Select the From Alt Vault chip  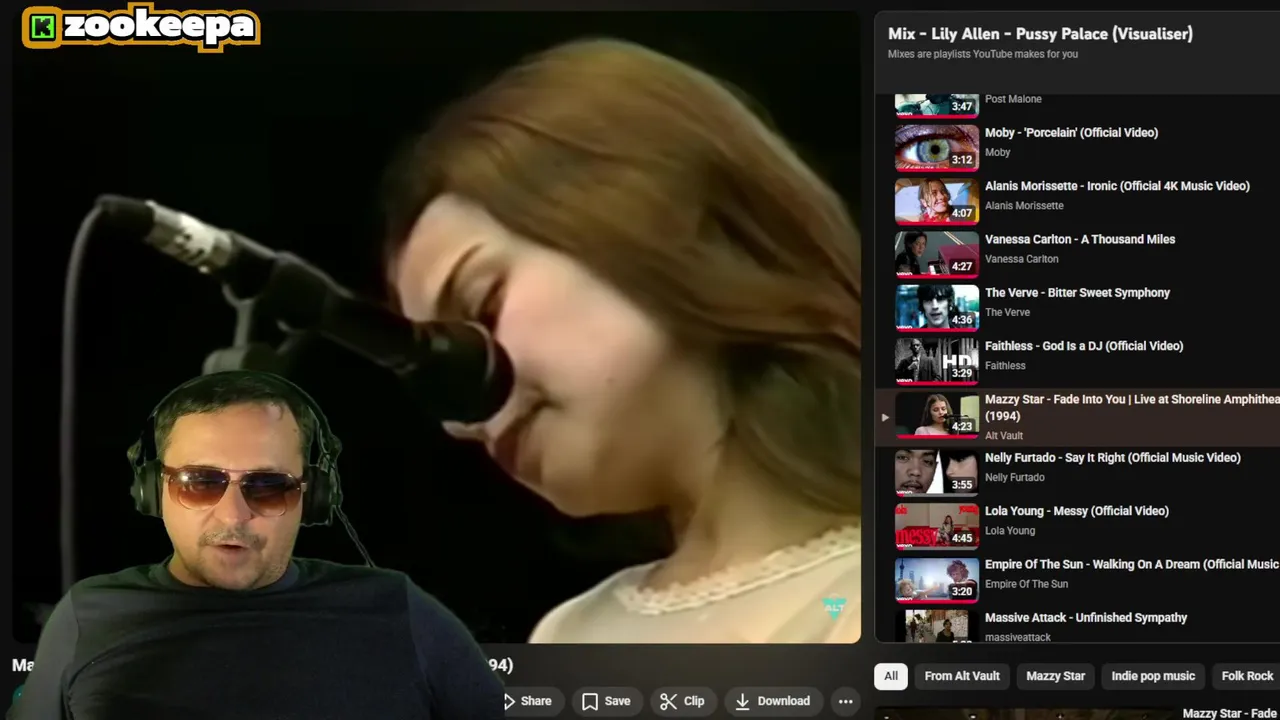(962, 676)
